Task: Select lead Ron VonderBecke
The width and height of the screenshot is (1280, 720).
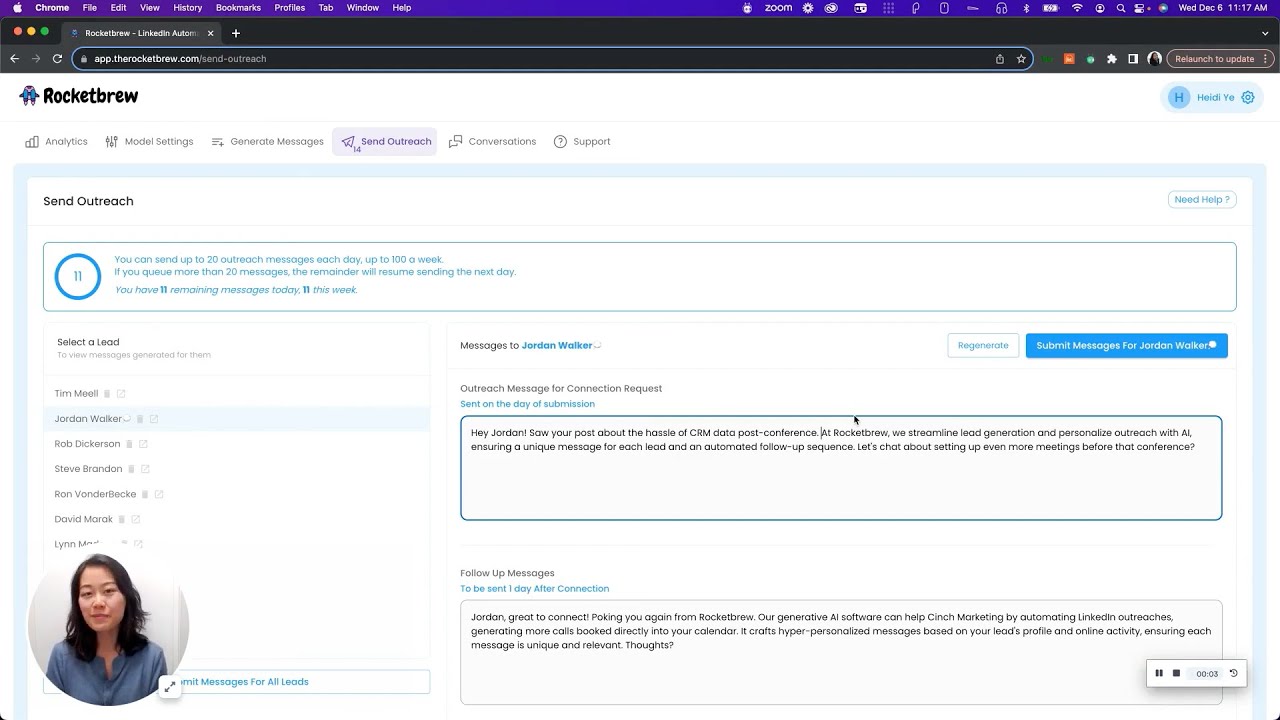Action: coord(95,494)
